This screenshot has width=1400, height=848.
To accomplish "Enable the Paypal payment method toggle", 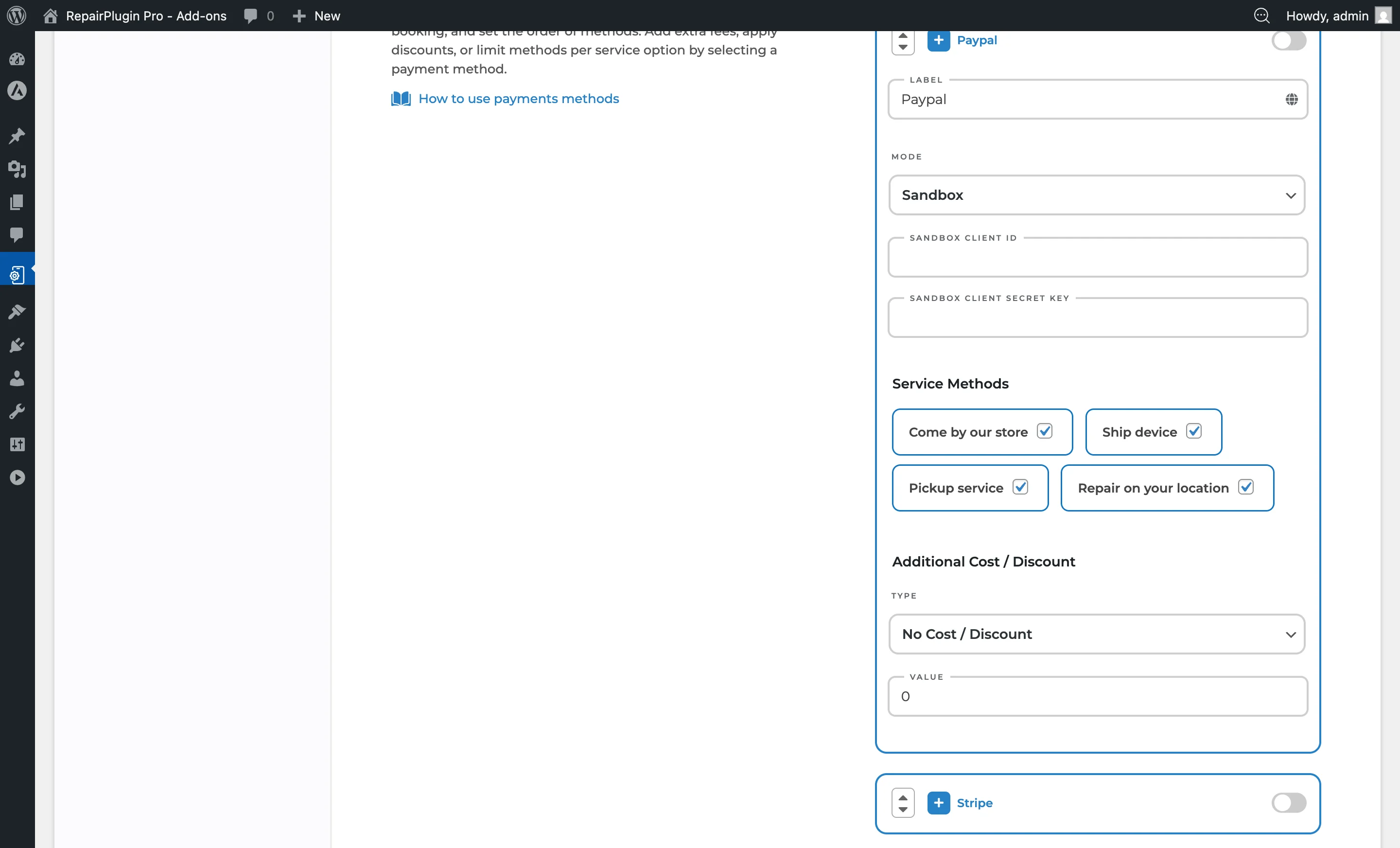I will click(x=1289, y=40).
